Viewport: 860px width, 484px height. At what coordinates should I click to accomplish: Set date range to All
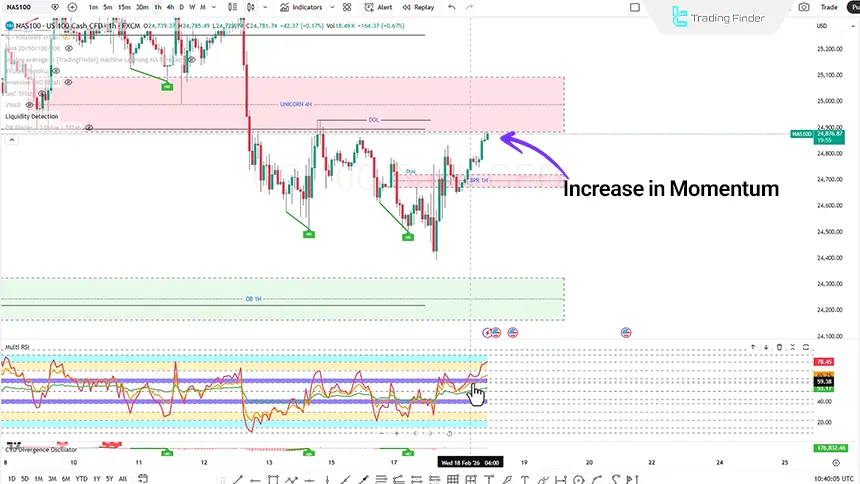(x=123, y=479)
